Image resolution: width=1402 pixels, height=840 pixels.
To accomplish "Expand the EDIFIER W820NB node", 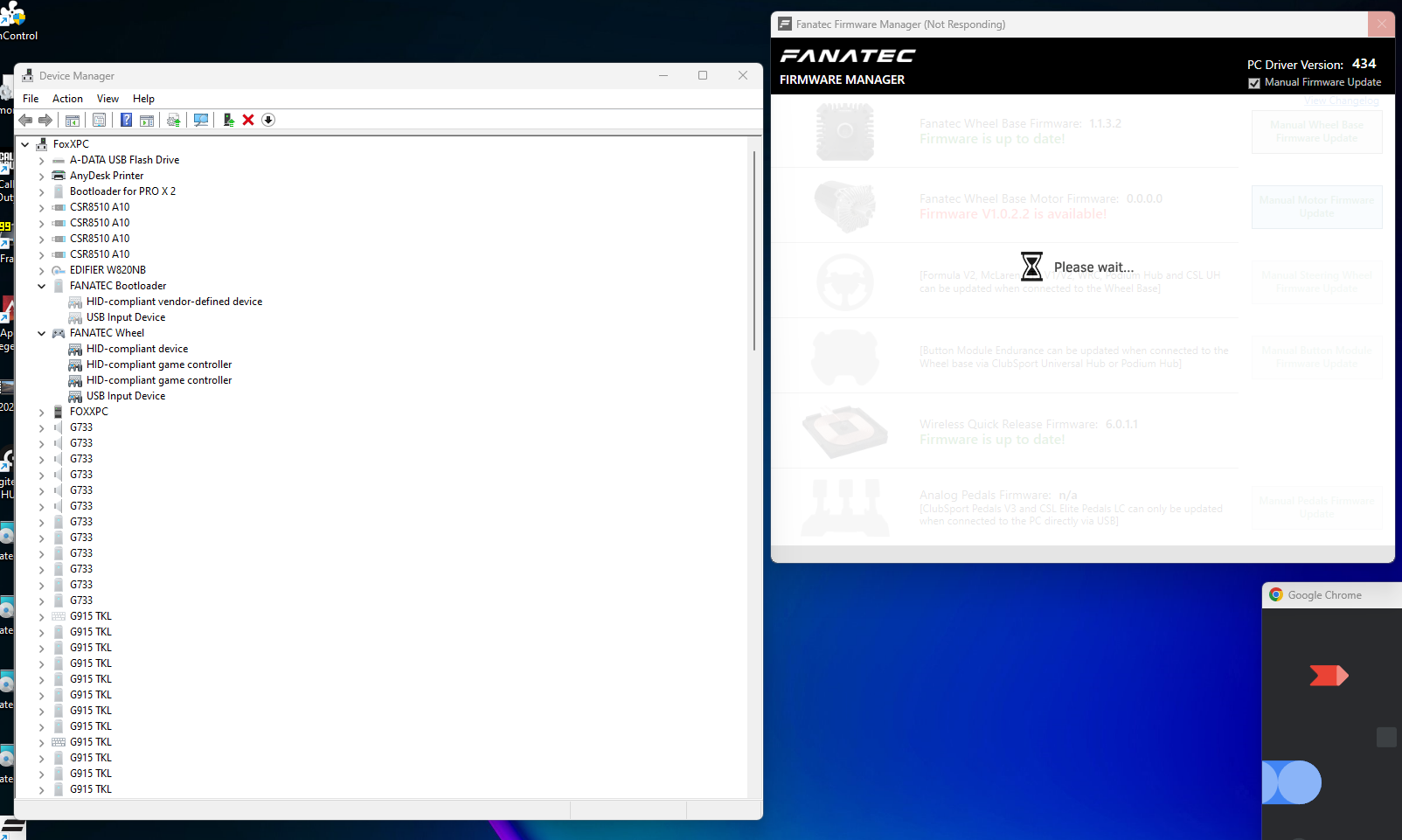I will 41,271.
